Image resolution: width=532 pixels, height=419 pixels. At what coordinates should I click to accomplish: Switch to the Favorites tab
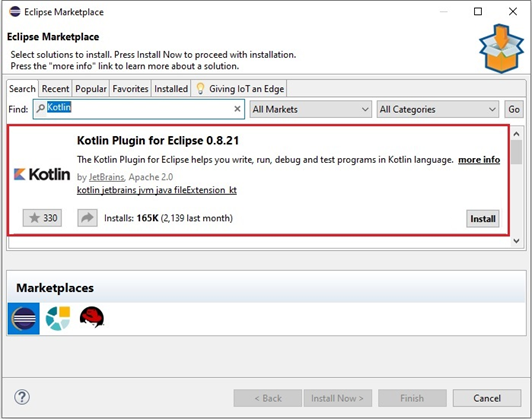pos(130,89)
